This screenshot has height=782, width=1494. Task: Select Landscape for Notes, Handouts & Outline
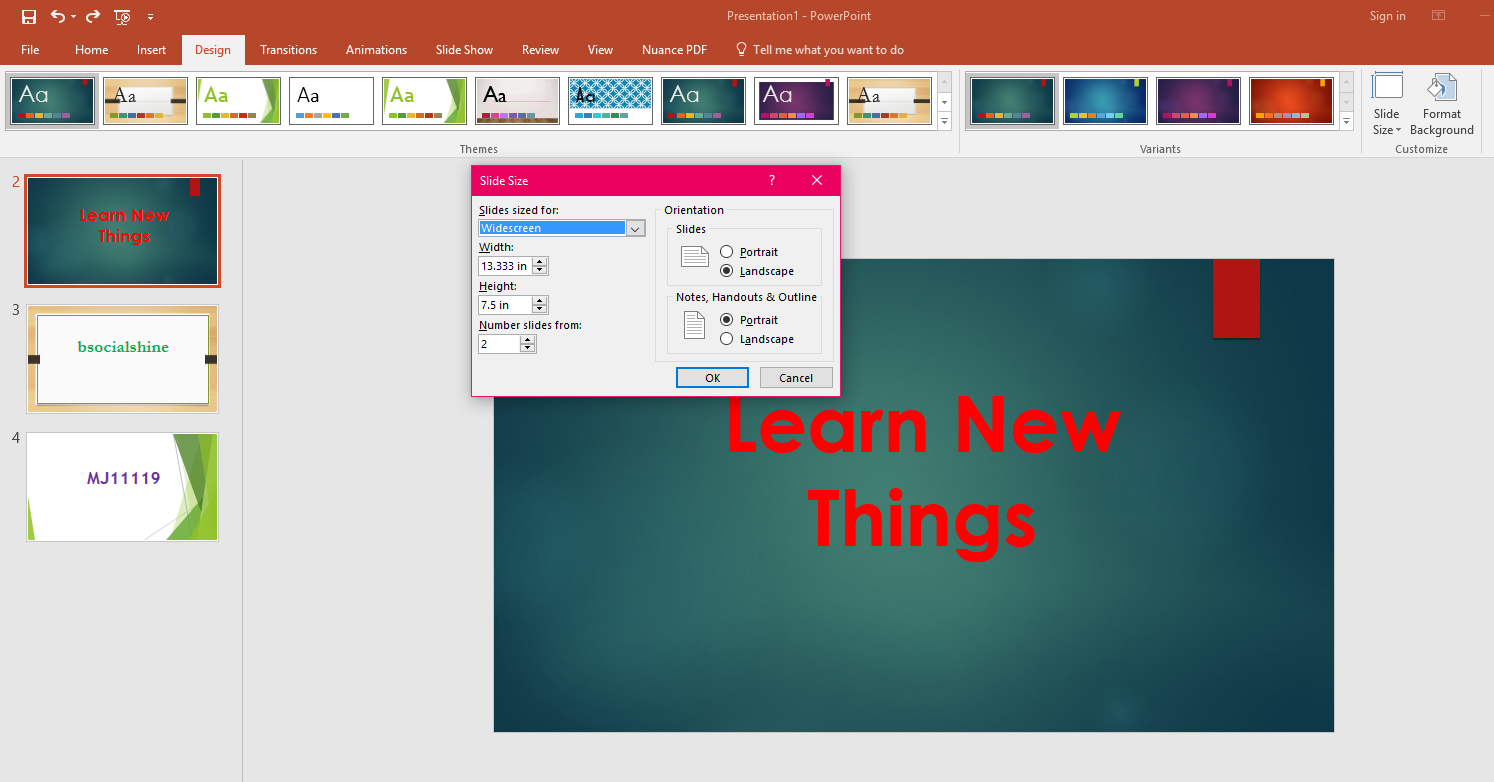[x=727, y=338]
